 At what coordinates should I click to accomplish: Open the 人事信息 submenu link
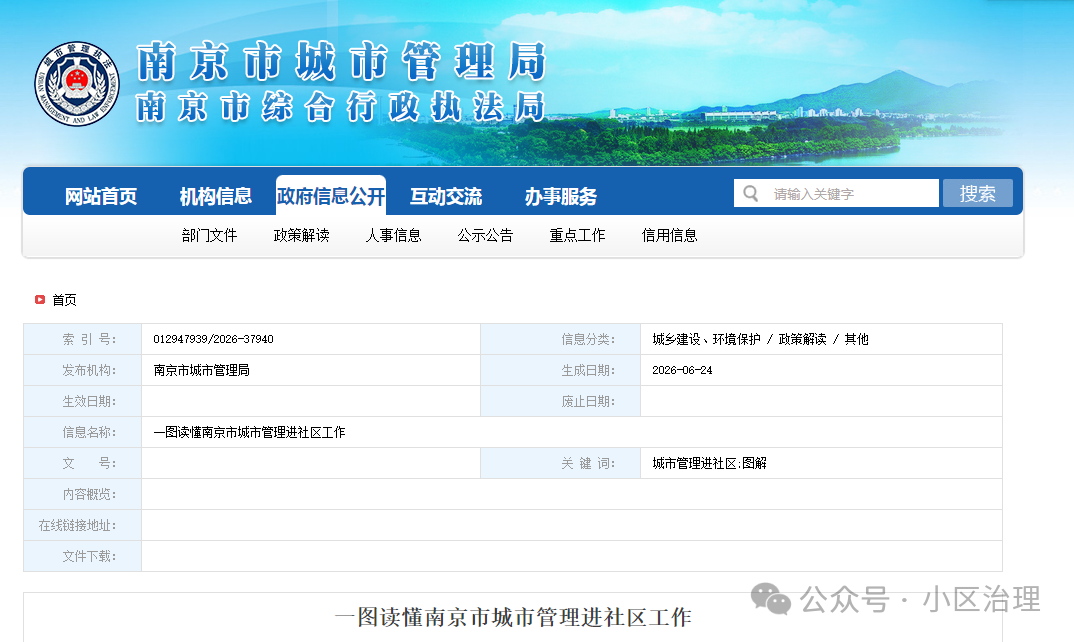(x=393, y=235)
